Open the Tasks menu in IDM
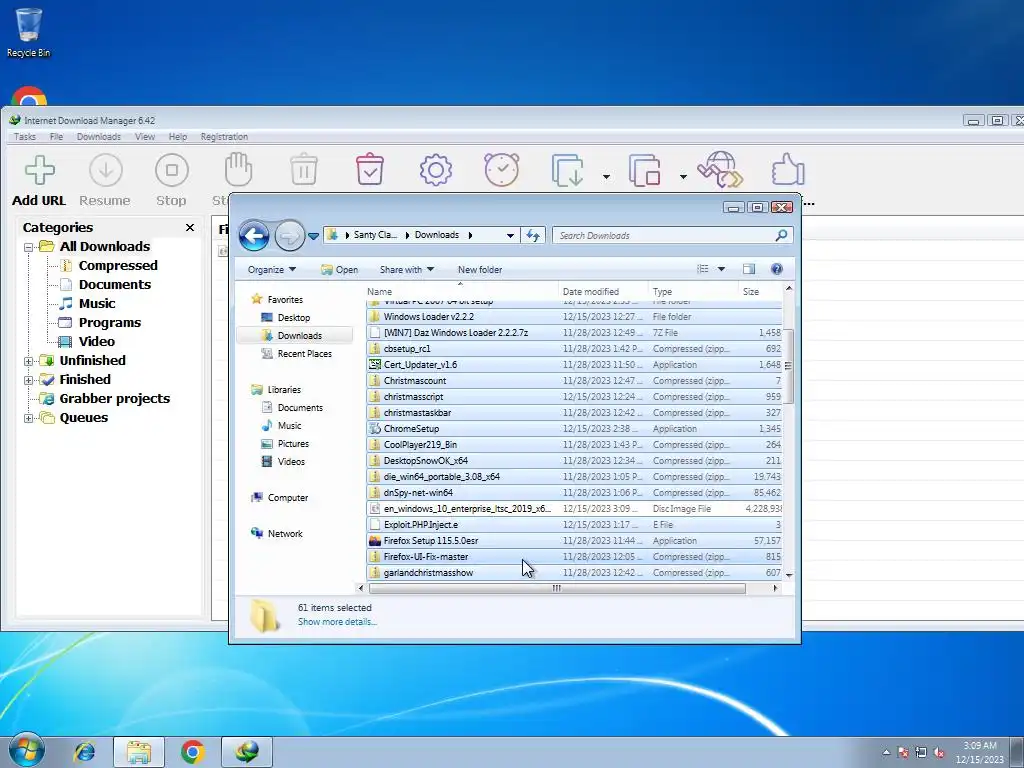The image size is (1024, 768). (25, 136)
